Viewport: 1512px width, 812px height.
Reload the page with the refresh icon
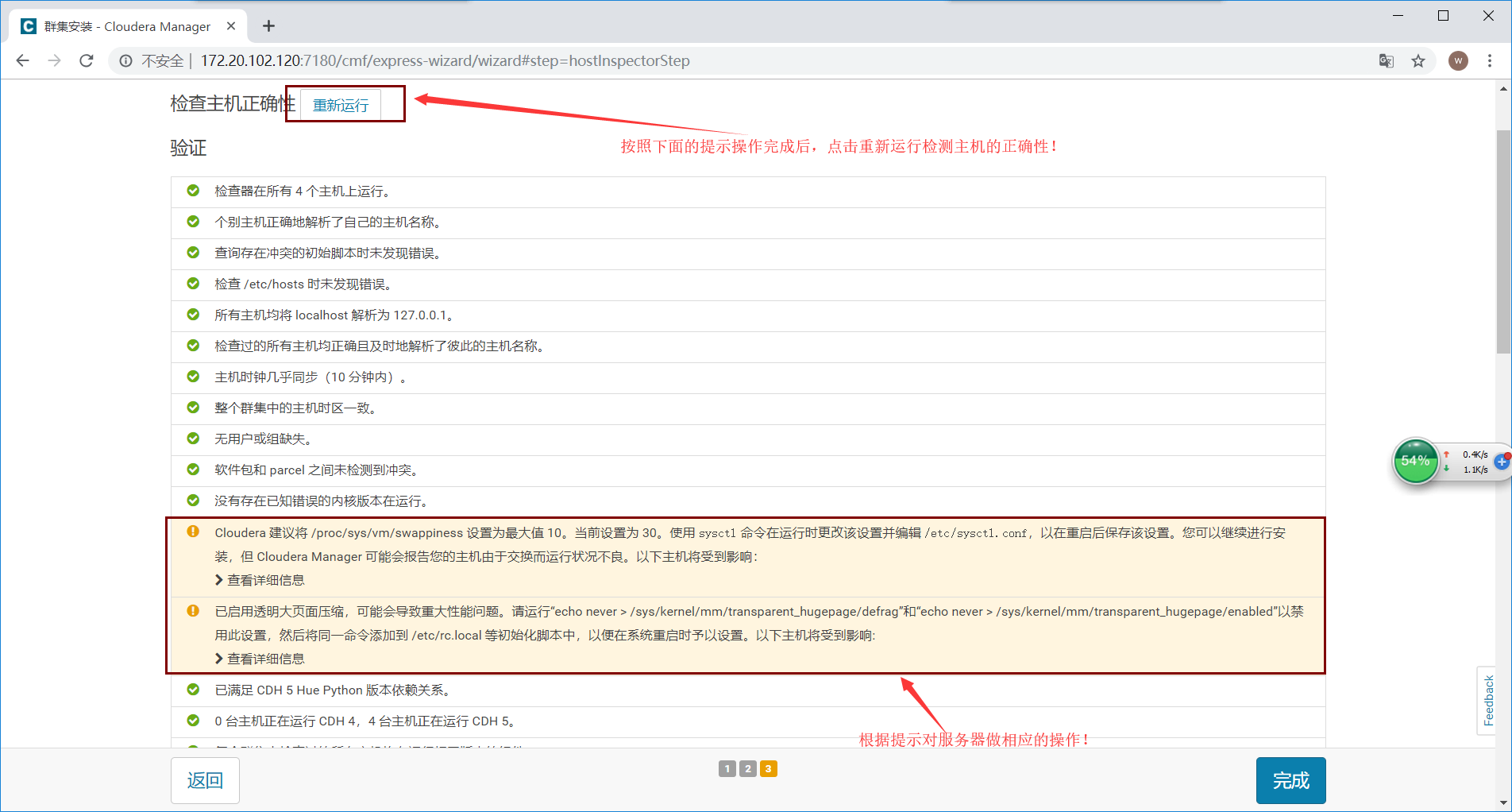coord(87,60)
